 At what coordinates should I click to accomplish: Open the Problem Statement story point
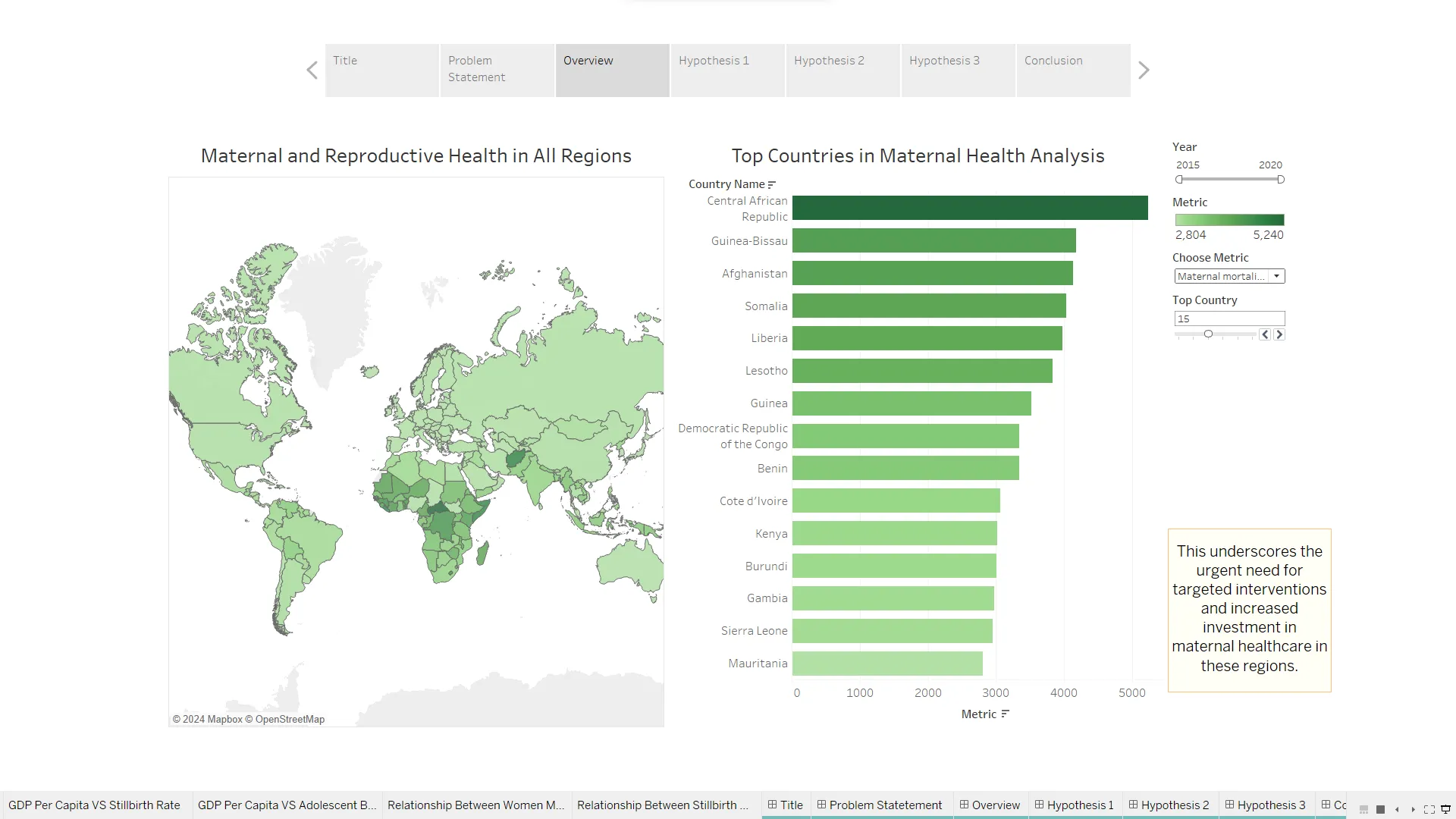tap(497, 71)
